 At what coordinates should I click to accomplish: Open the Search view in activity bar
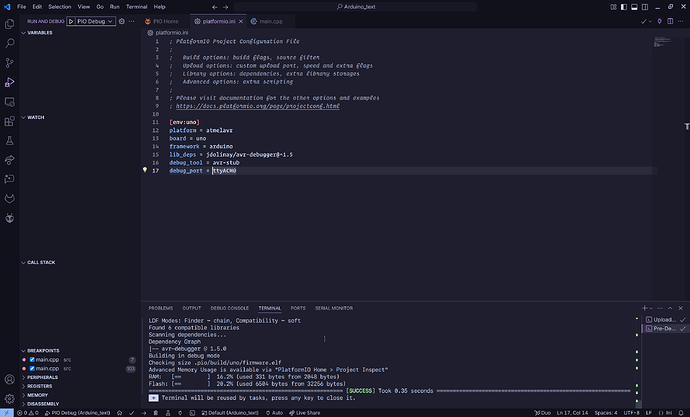click(x=9, y=43)
